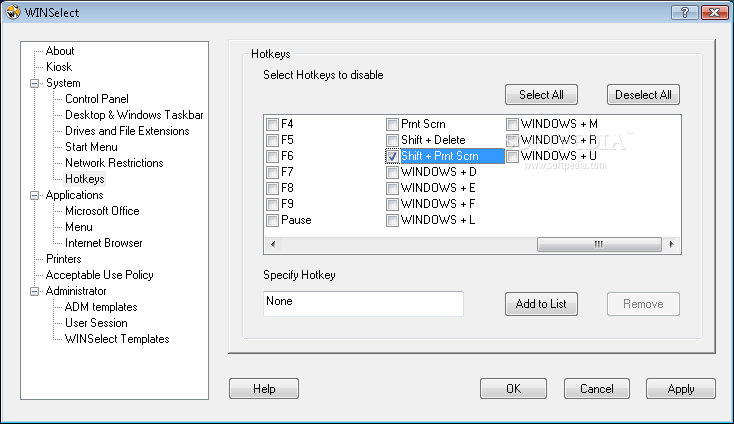This screenshot has width=734, height=424.
Task: Check the Prnt Scrn checkbox
Action: 392,124
